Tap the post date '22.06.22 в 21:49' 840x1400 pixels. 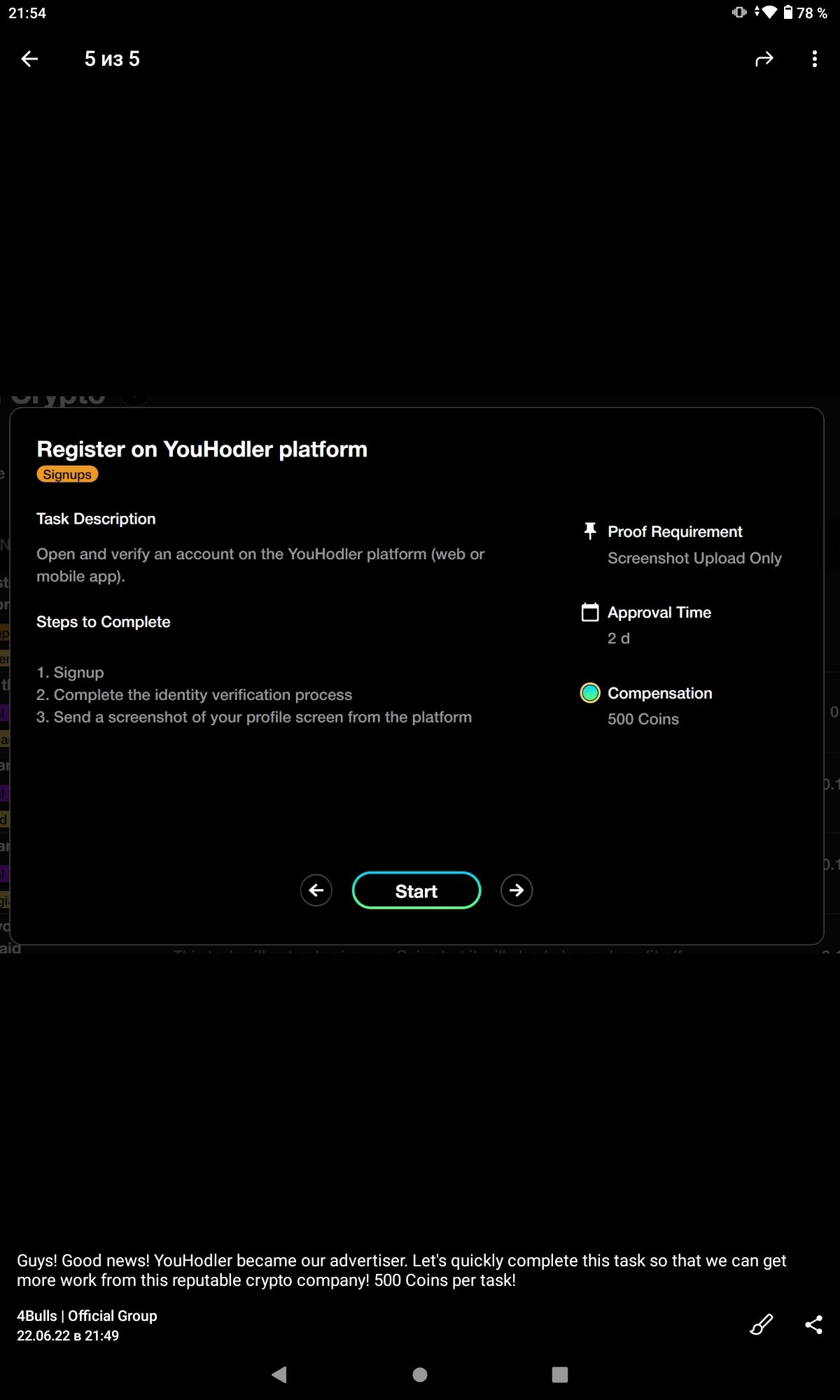tap(68, 1336)
